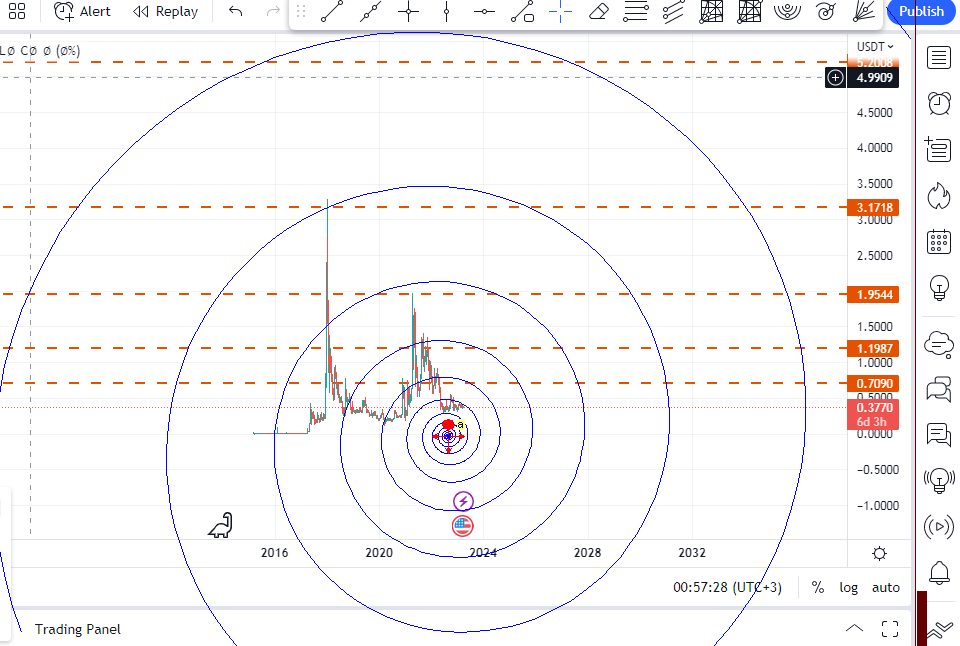The height and width of the screenshot is (646, 960).
Task: Click the purple lightning event marker
Action: coord(463,501)
